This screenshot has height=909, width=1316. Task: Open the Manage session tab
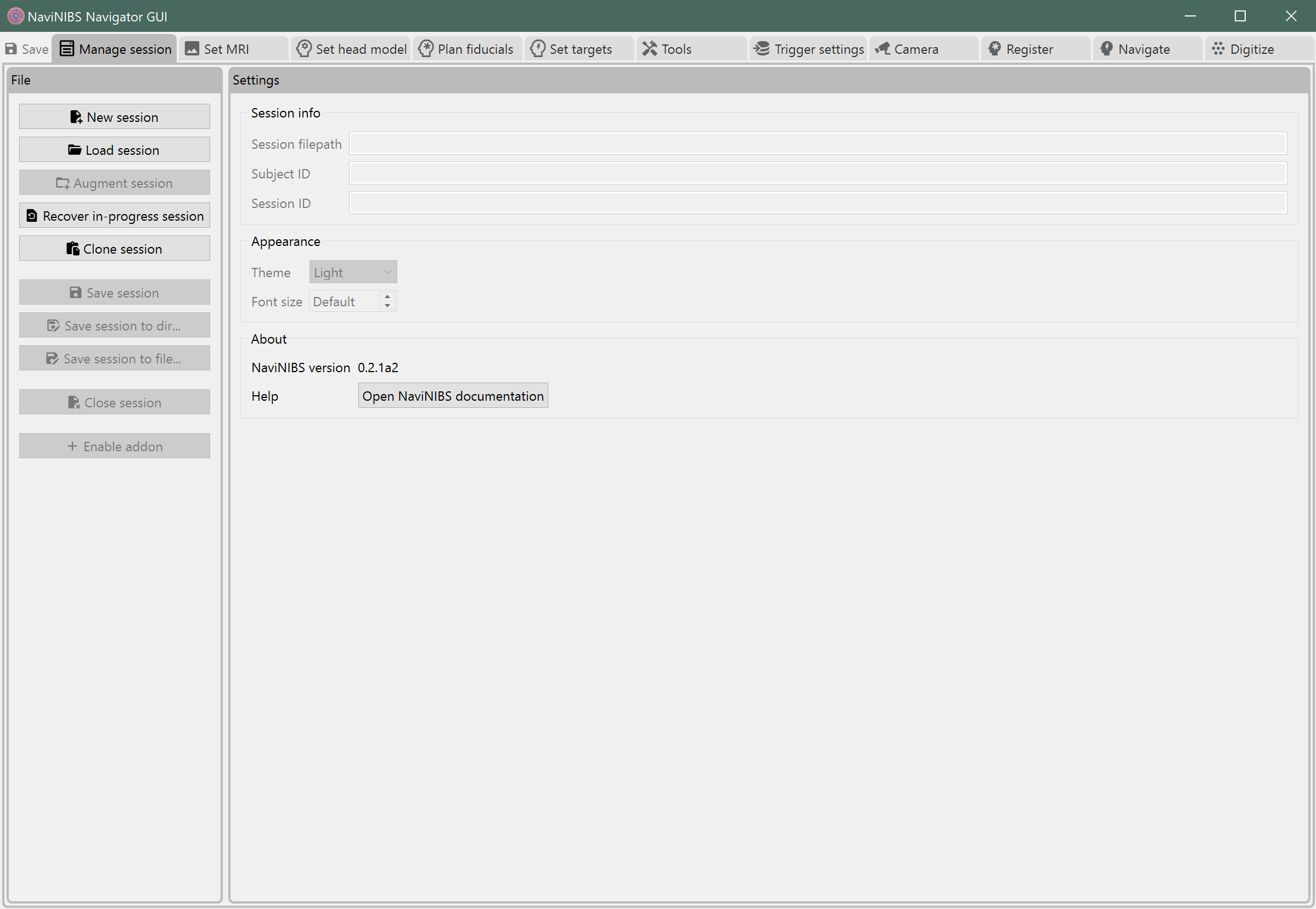115,49
